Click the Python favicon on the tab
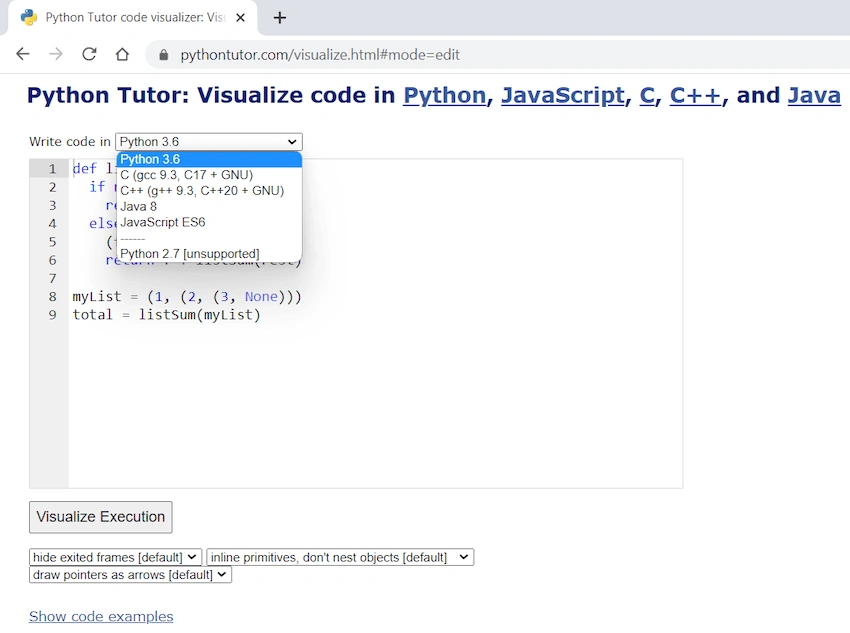 pyautogui.click(x=29, y=17)
